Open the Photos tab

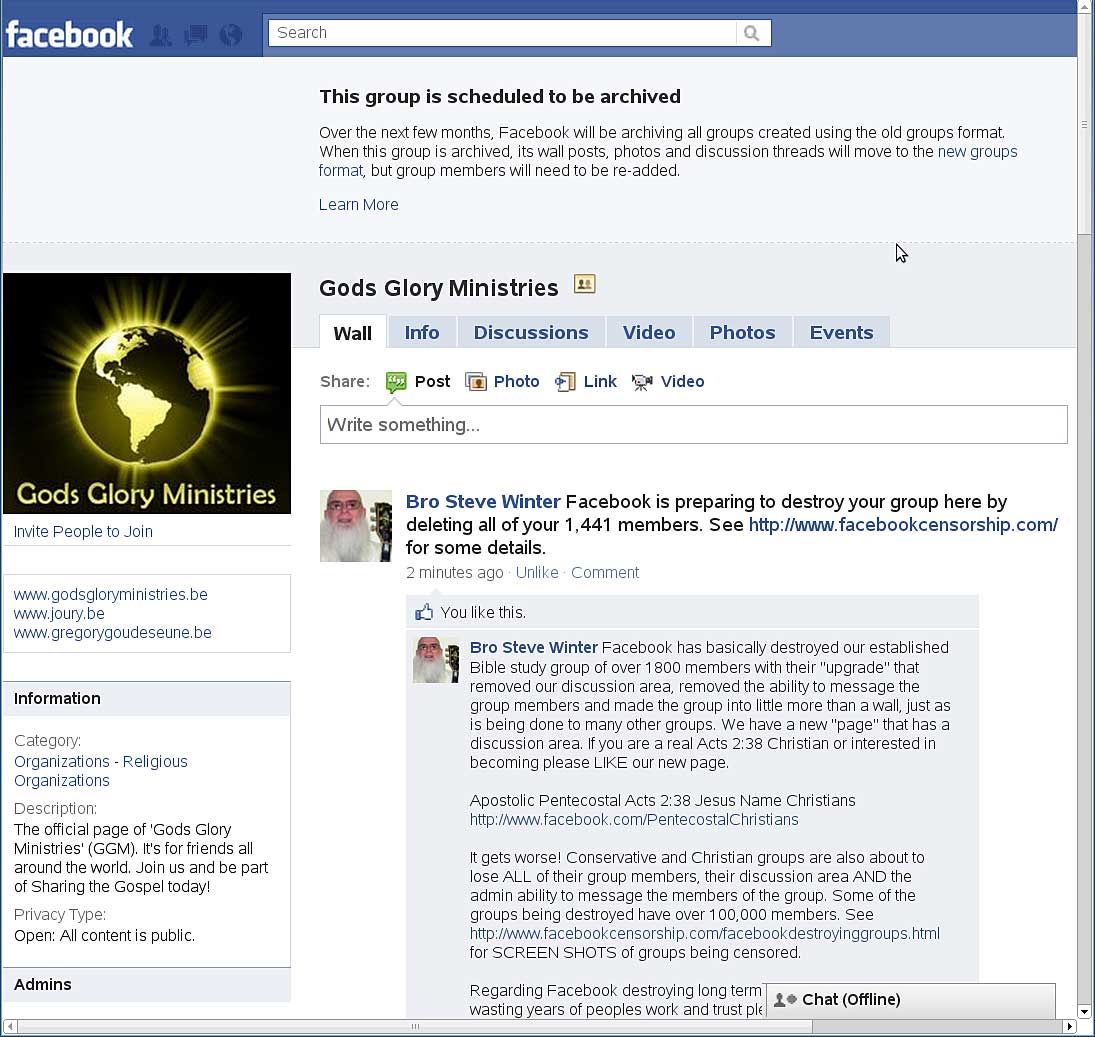click(x=742, y=332)
